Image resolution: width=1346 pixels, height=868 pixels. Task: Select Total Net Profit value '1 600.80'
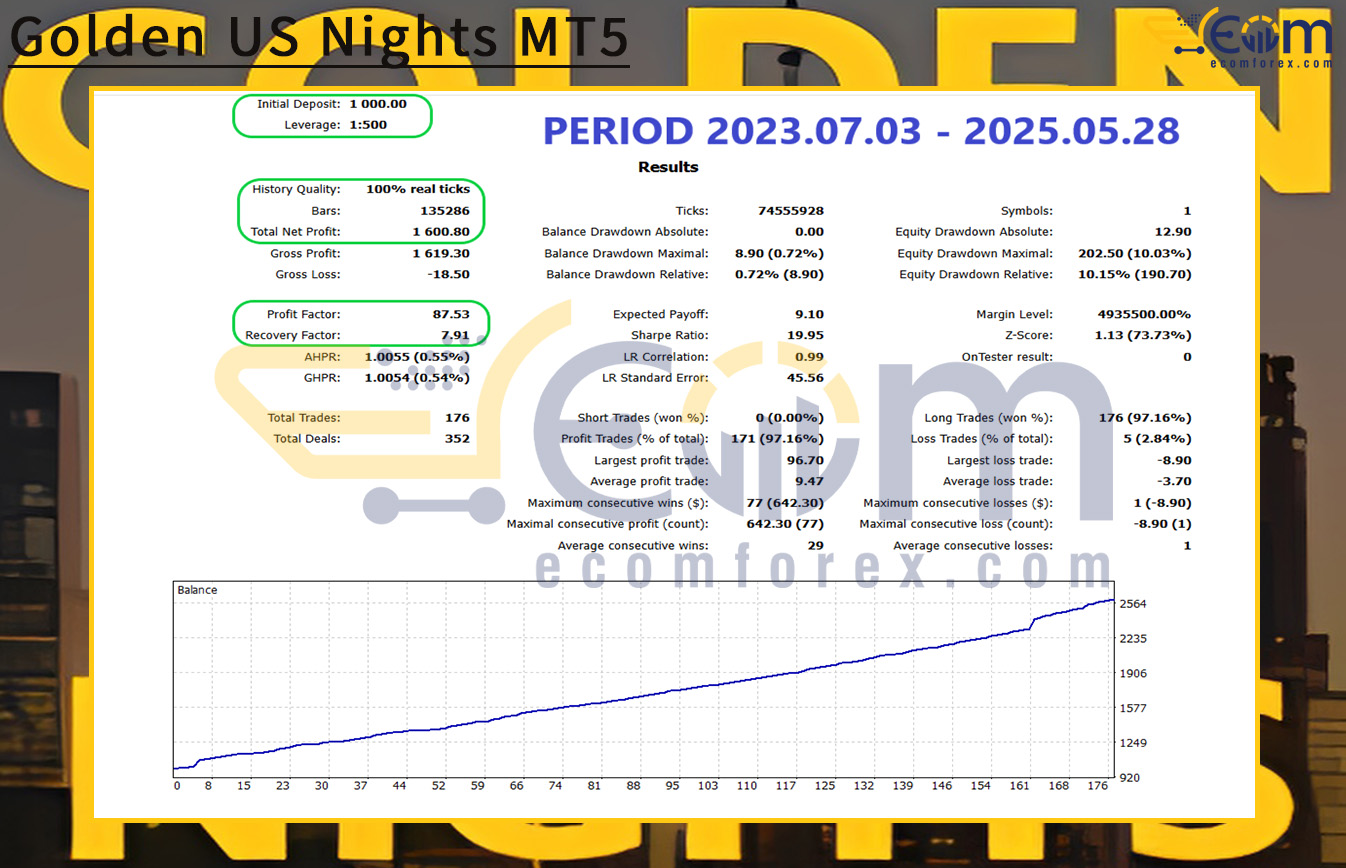441,232
